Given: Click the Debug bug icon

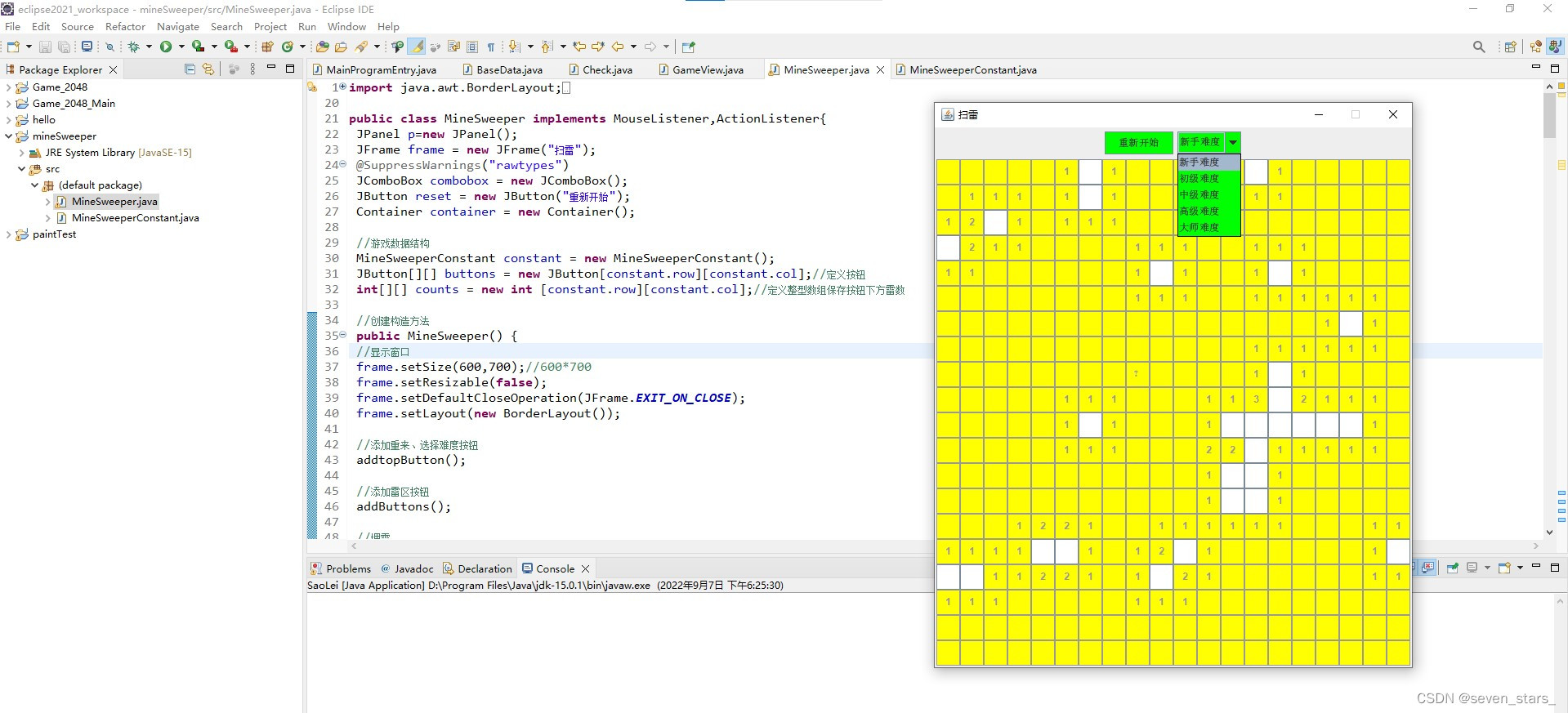Looking at the screenshot, I should [134, 47].
